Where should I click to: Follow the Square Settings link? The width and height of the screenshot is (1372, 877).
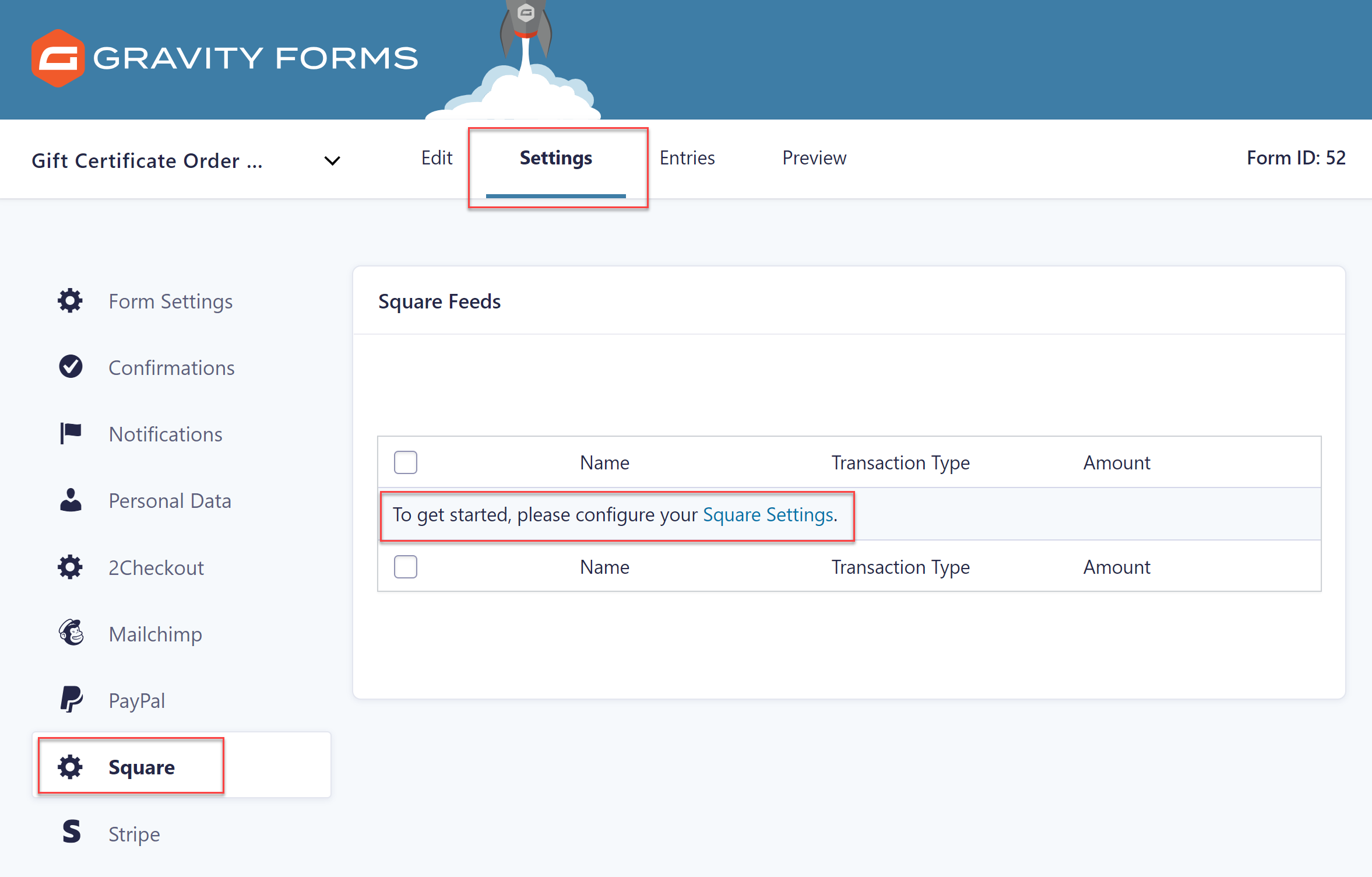[x=768, y=515]
